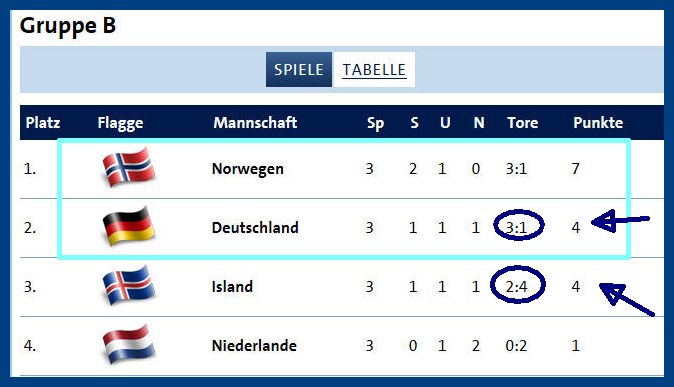Click the Iceland flag icon
This screenshot has width=674, height=387.
coord(129,285)
